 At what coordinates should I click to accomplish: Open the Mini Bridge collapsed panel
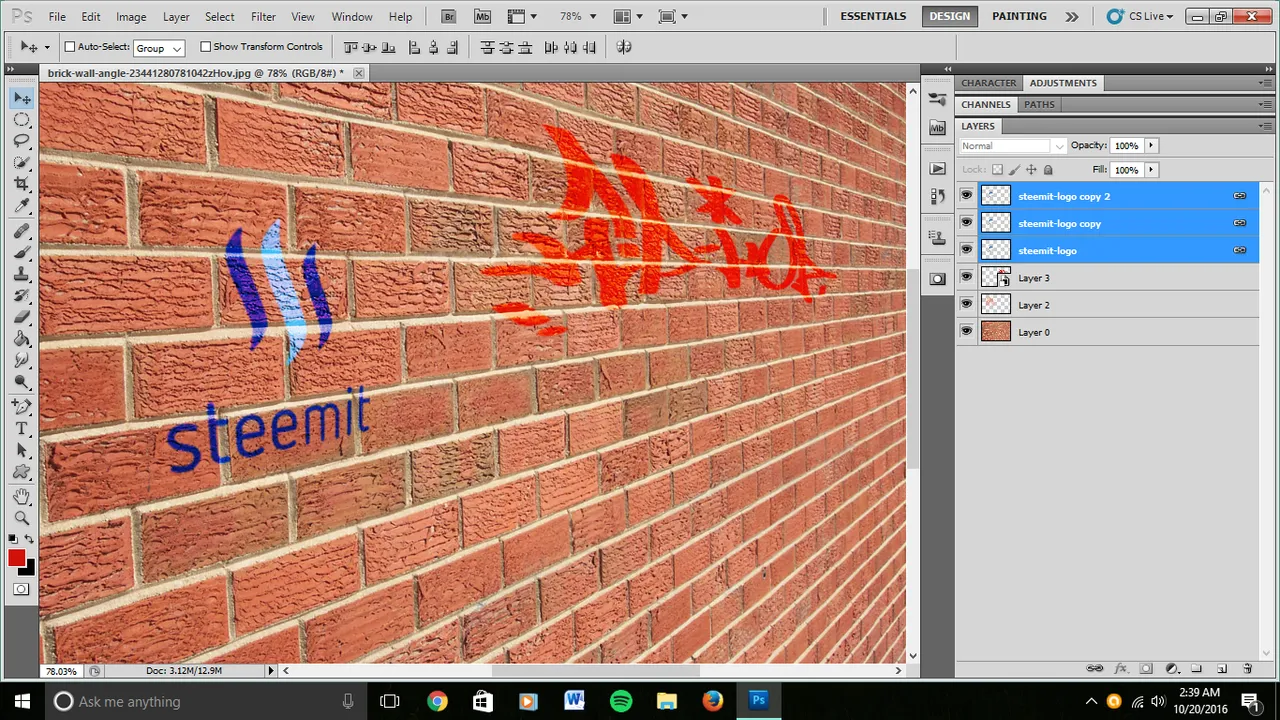pyautogui.click(x=937, y=128)
